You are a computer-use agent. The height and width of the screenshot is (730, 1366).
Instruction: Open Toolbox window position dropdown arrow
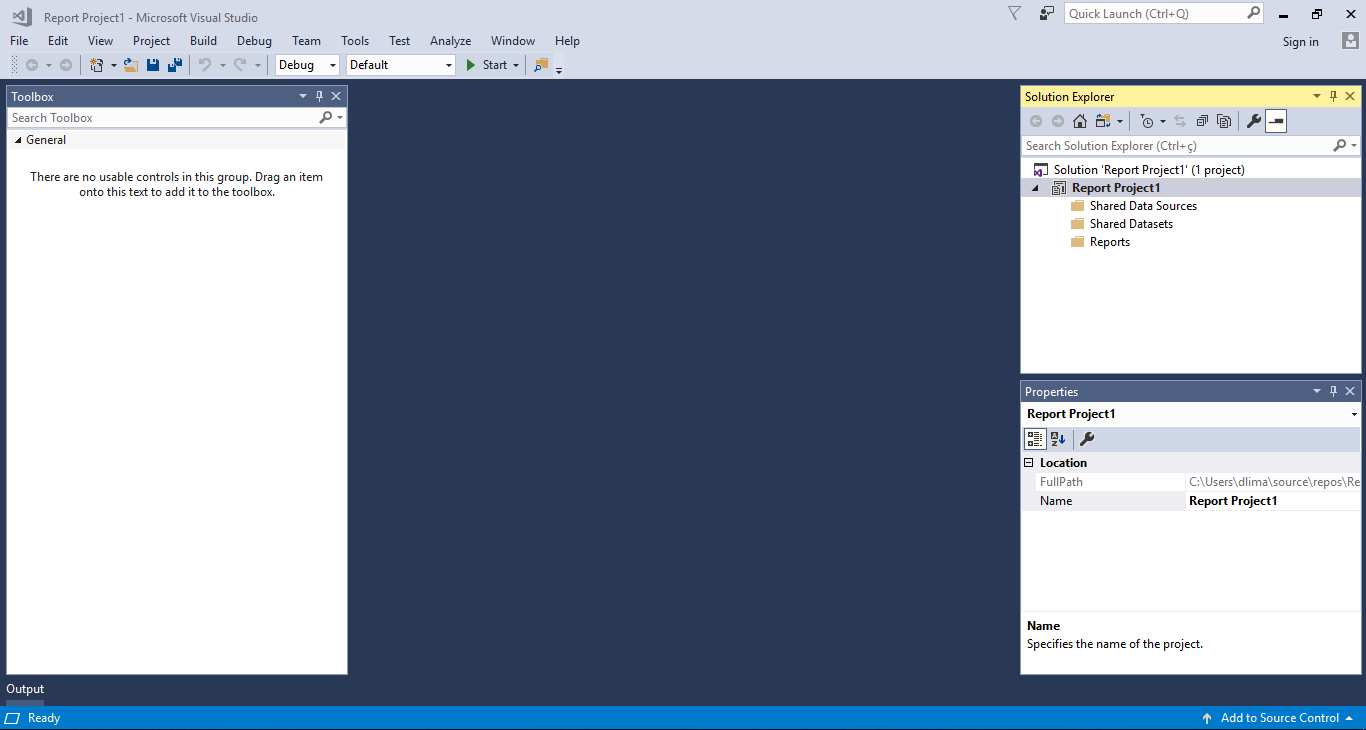coord(303,96)
